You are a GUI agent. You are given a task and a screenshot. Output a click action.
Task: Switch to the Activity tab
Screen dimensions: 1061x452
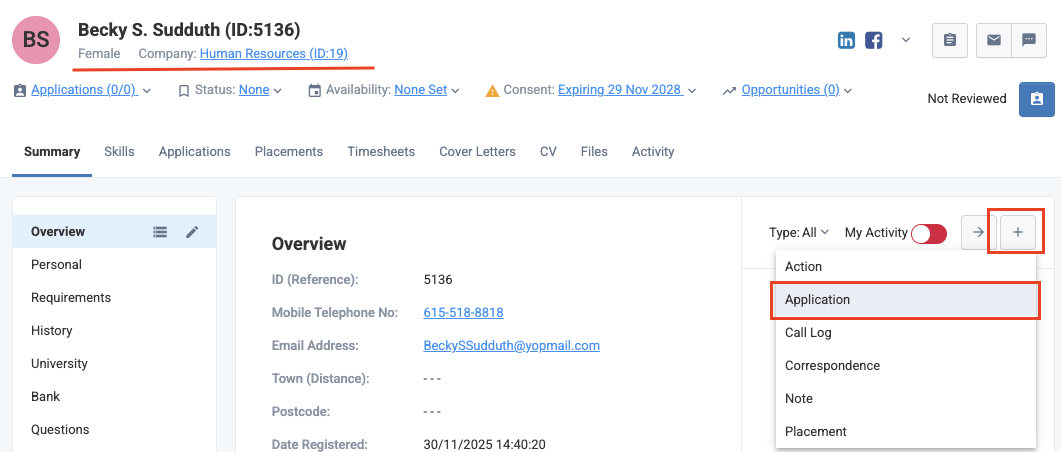[x=653, y=152]
